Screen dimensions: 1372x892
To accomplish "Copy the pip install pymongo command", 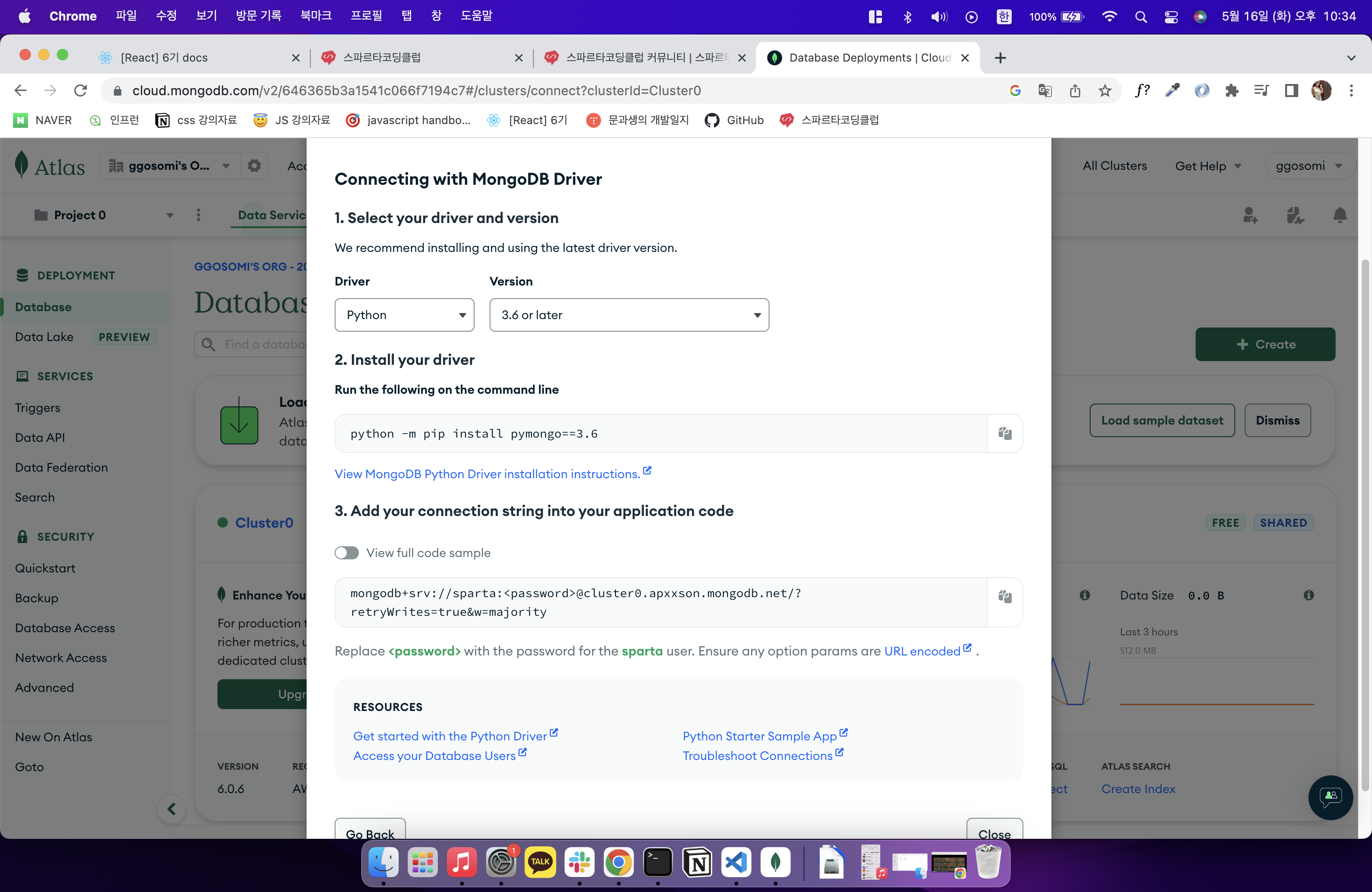I will 1005,433.
